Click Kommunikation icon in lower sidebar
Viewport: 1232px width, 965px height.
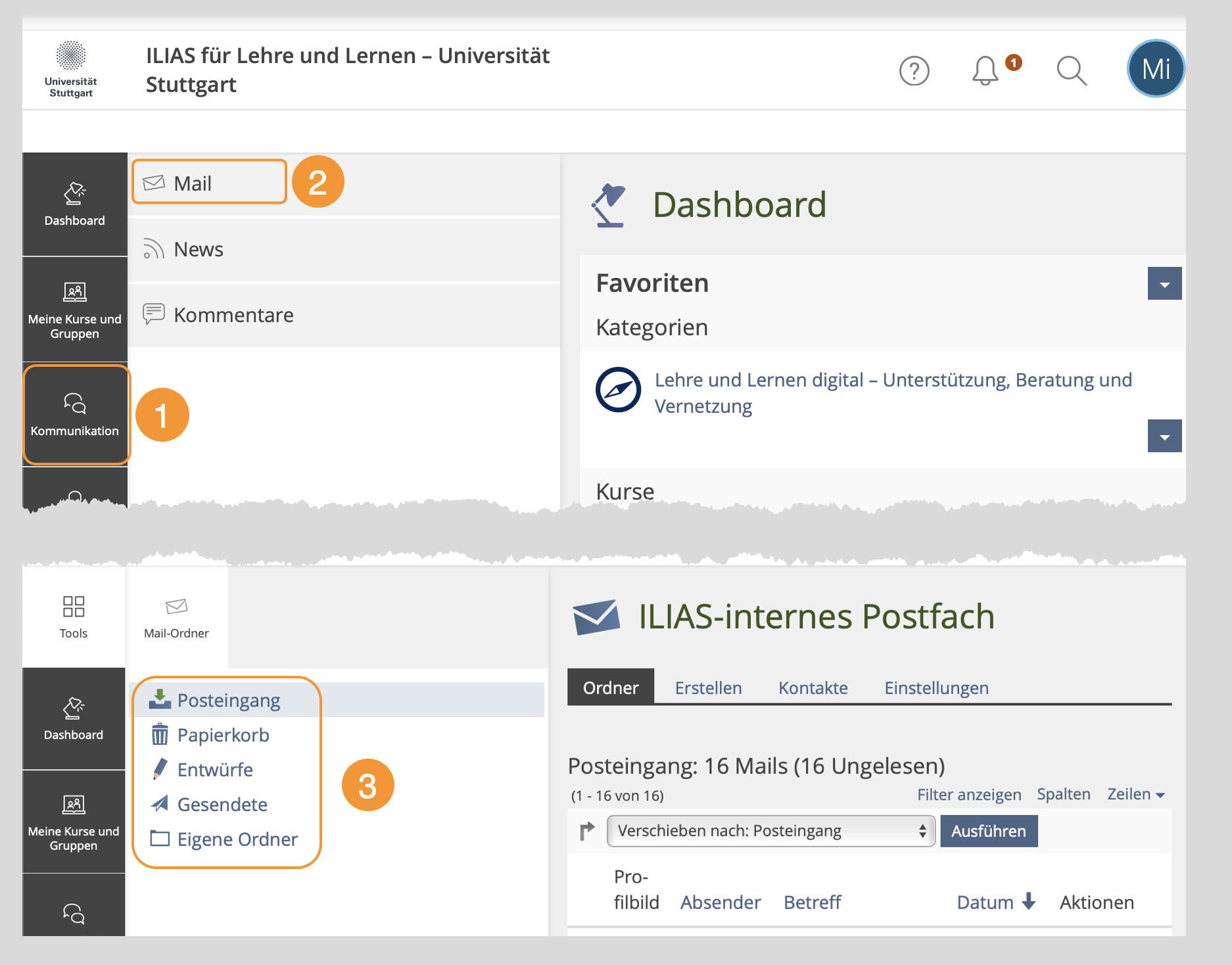(74, 912)
